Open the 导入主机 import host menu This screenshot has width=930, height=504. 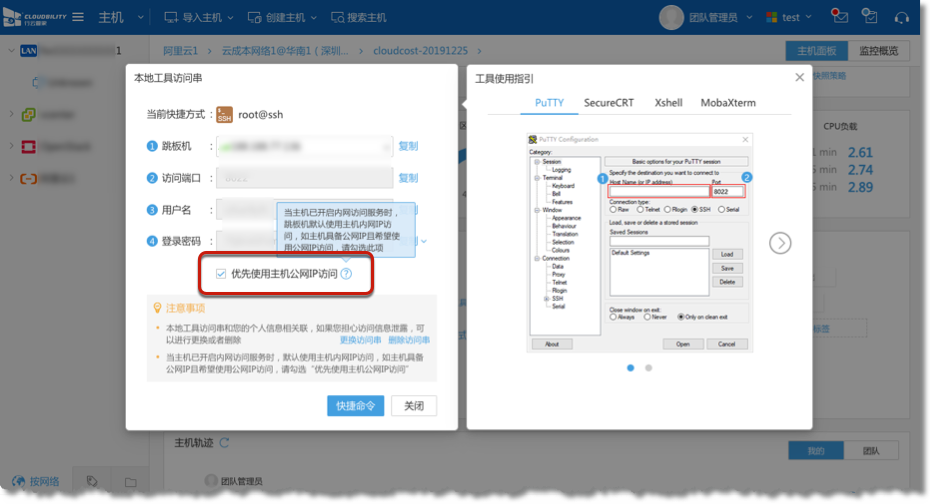pyautogui.click(x=199, y=18)
